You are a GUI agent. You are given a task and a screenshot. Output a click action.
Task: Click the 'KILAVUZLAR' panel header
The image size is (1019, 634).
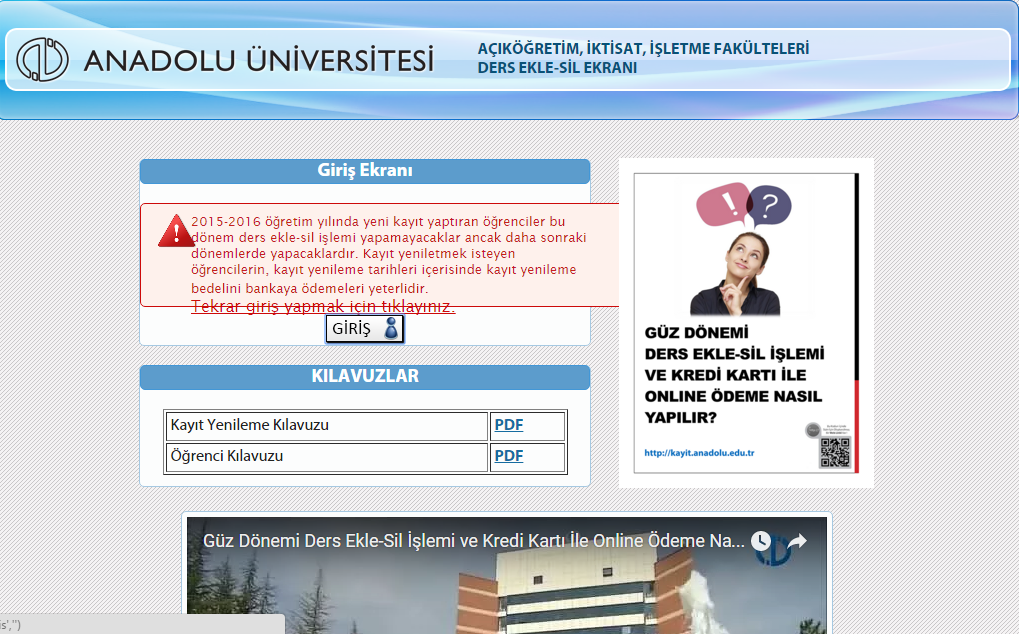[365, 377]
